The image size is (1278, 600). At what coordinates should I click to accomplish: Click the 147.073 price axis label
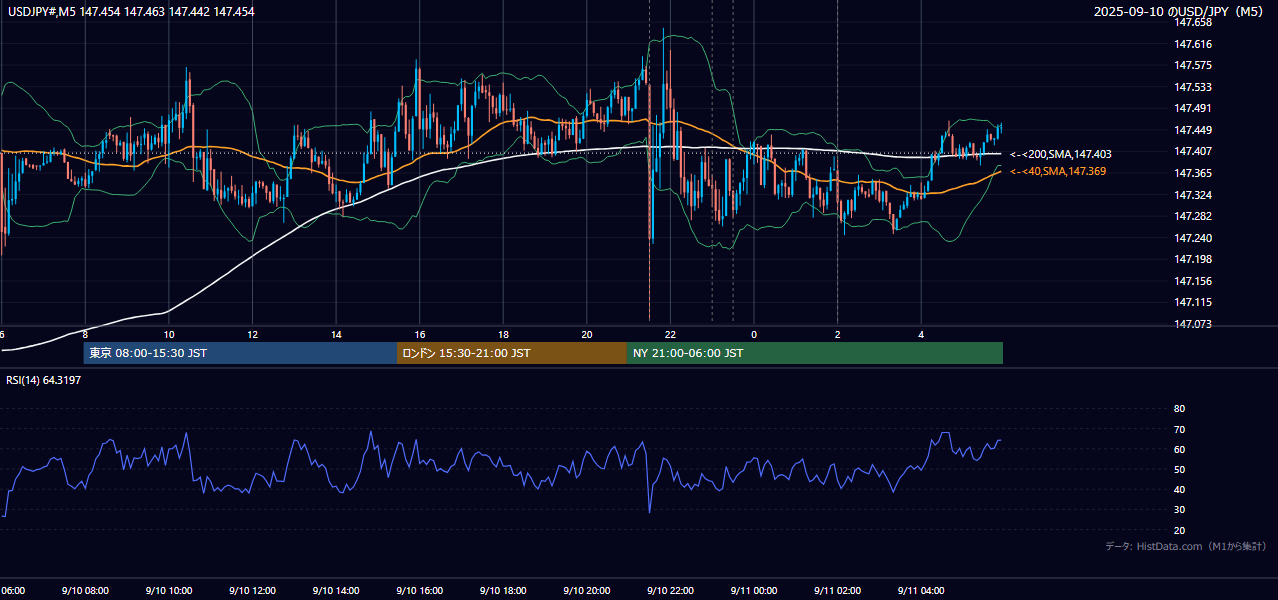tap(1194, 324)
